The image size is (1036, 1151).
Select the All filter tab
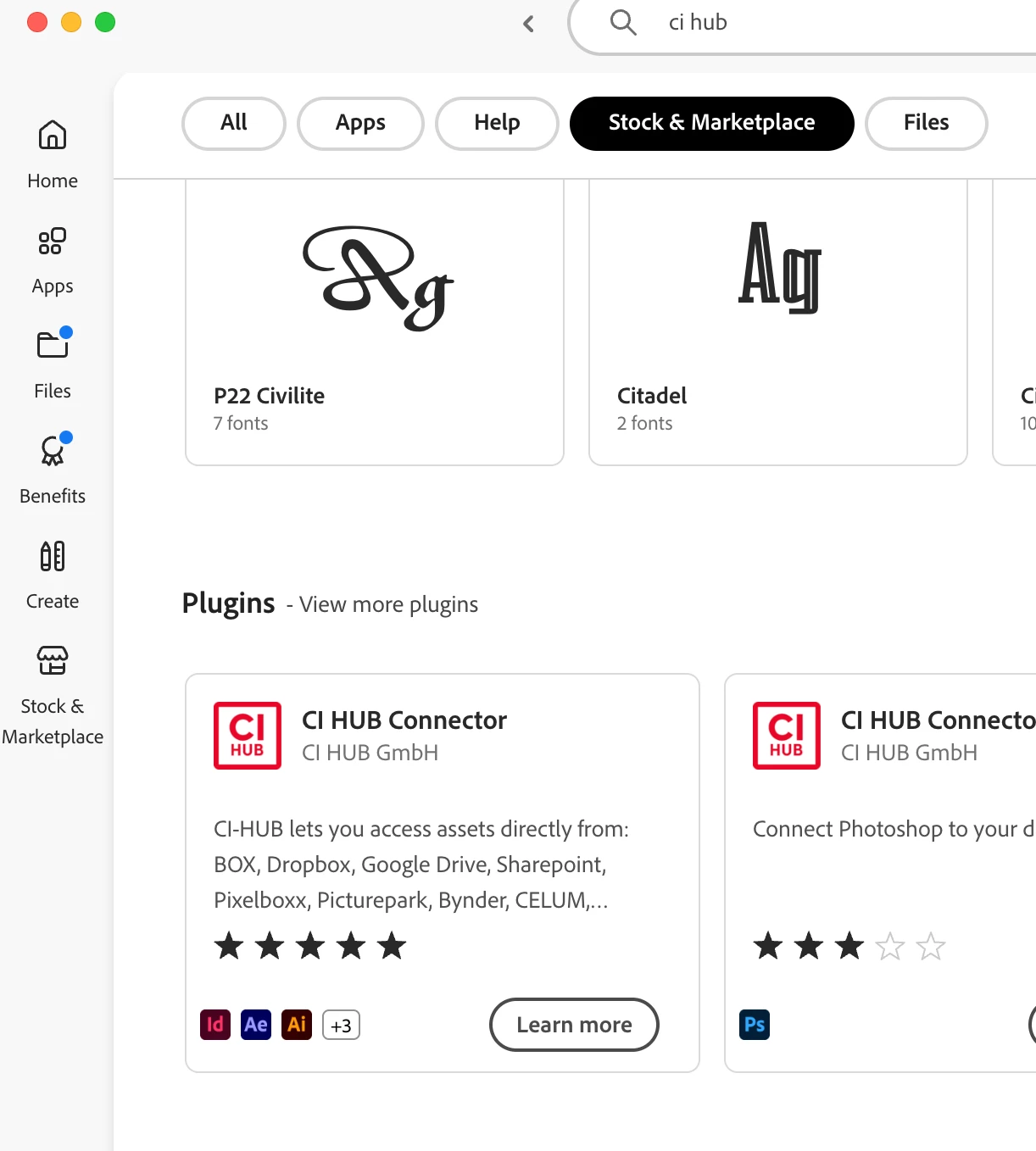click(x=234, y=123)
